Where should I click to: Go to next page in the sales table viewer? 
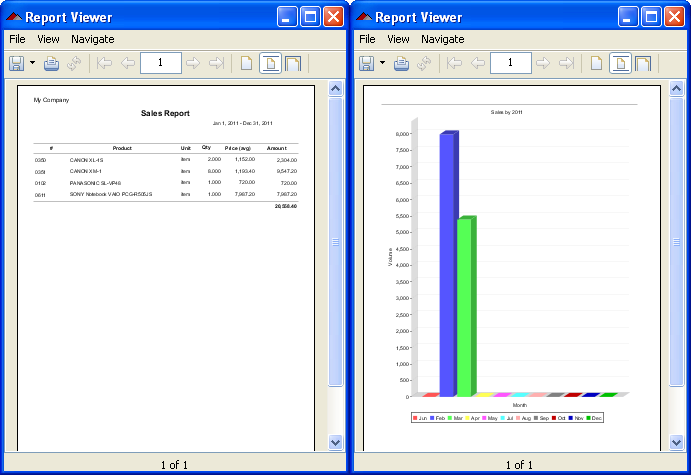[192, 64]
